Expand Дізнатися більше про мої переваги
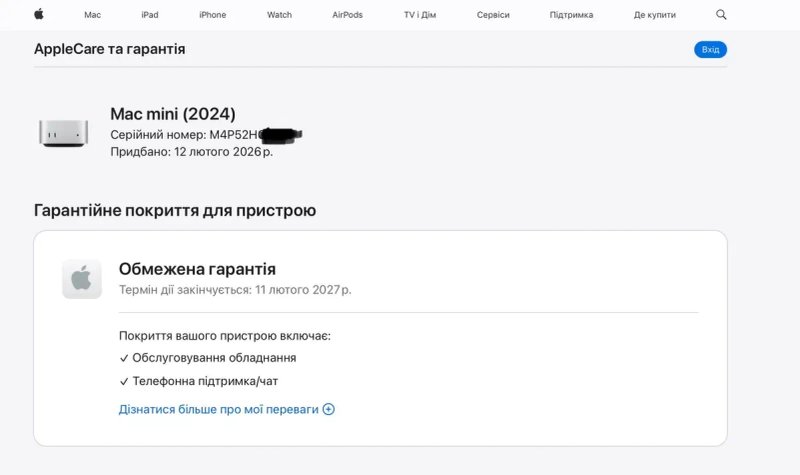The width and height of the screenshot is (800, 475). pyautogui.click(x=227, y=409)
